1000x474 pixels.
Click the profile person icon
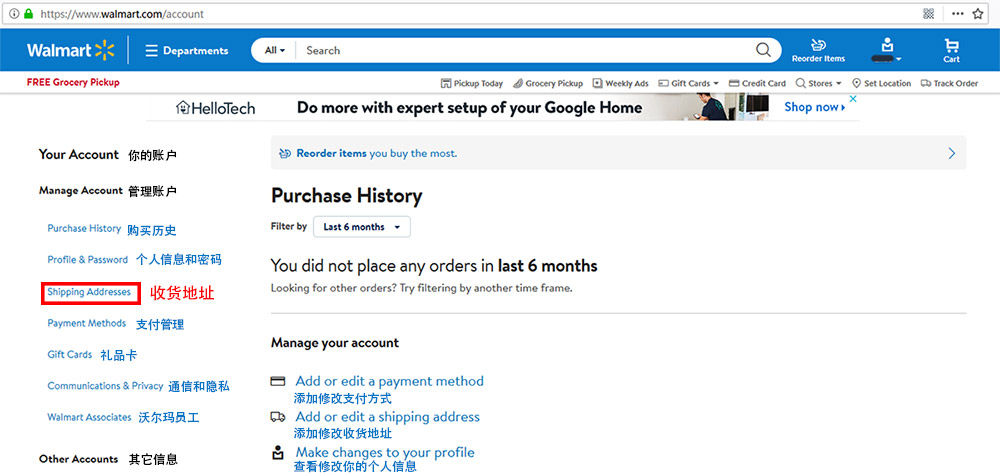pyautogui.click(x=277, y=453)
